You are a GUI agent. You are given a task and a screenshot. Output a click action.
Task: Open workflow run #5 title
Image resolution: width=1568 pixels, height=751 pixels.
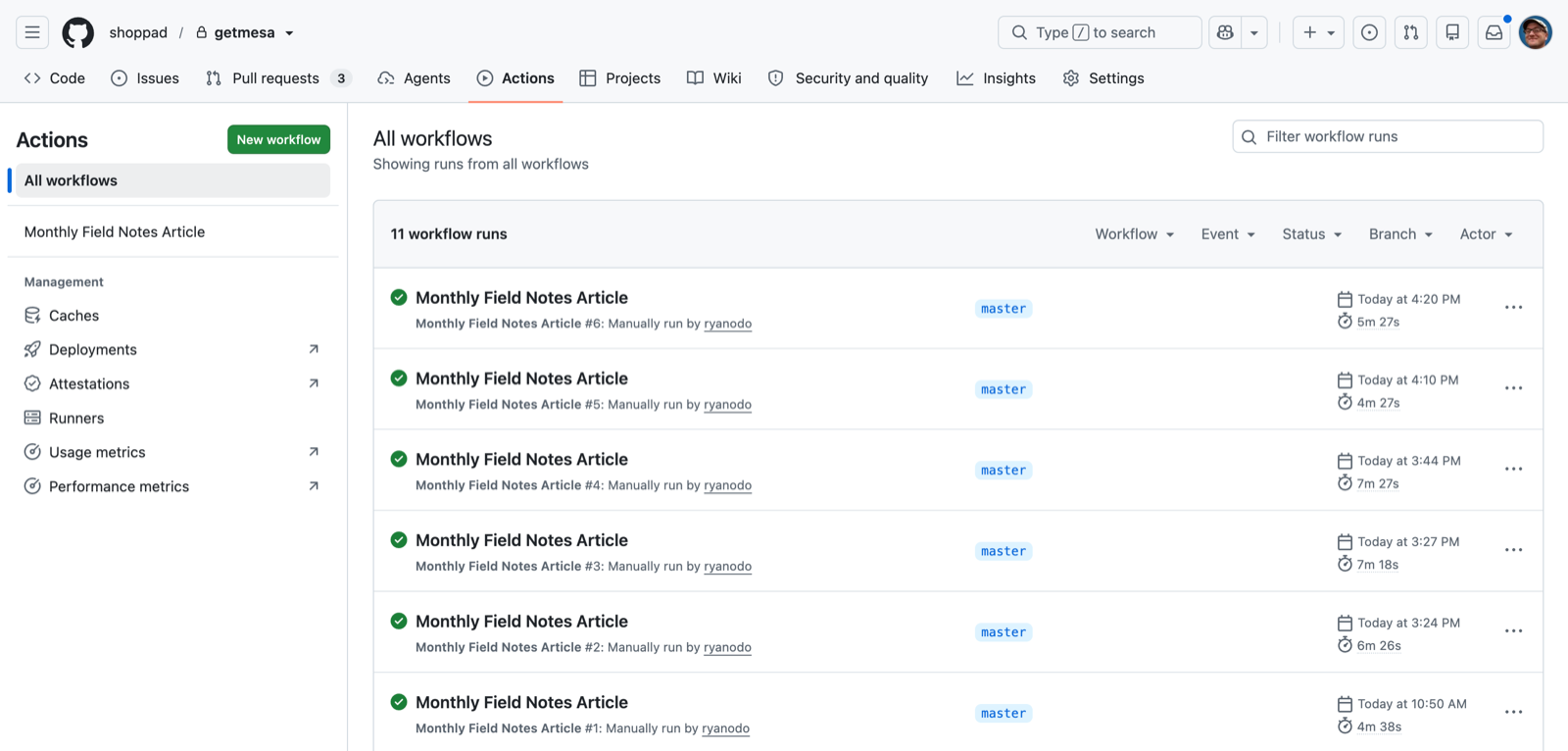tap(521, 379)
